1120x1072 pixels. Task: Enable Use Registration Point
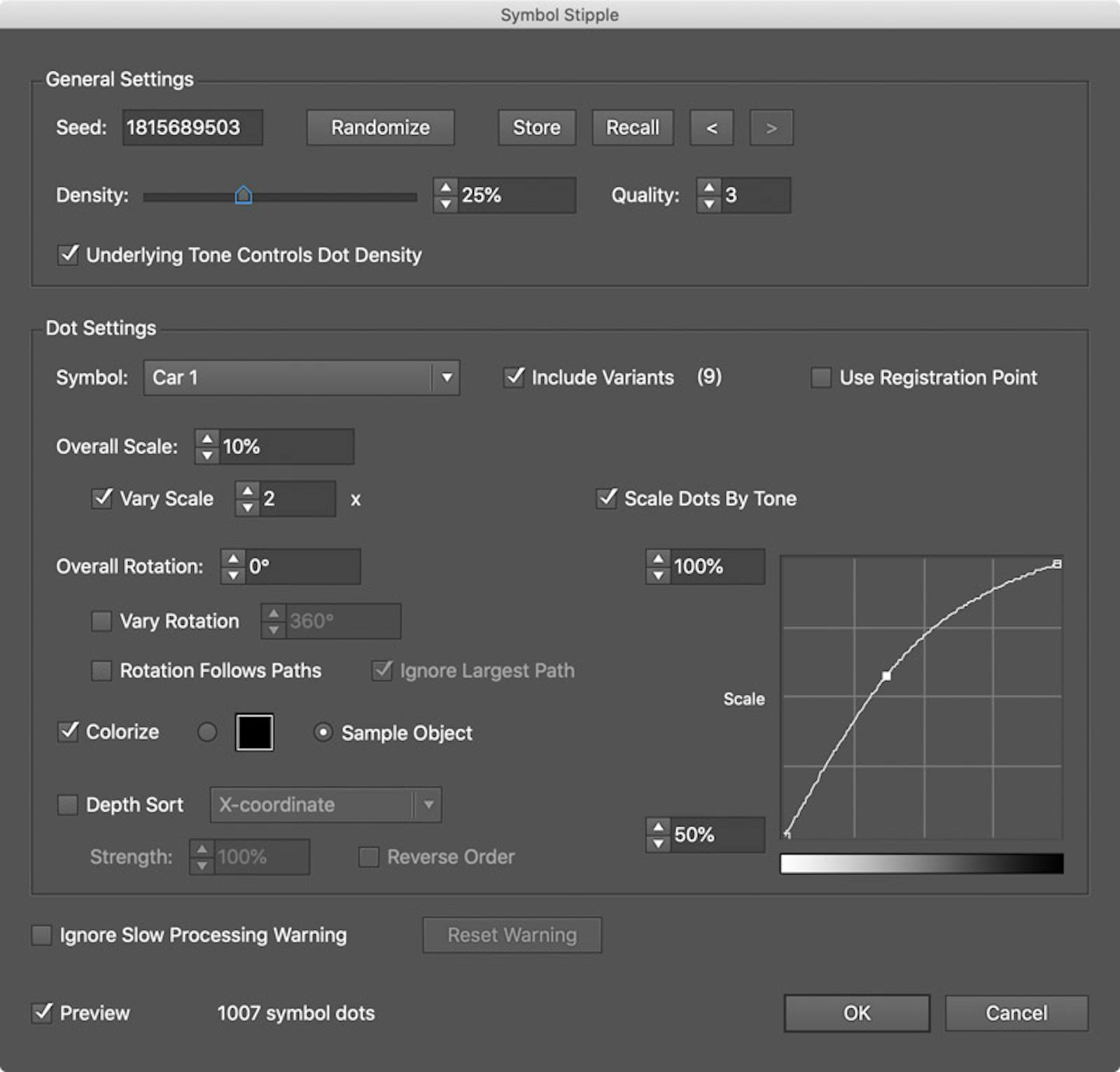point(820,377)
